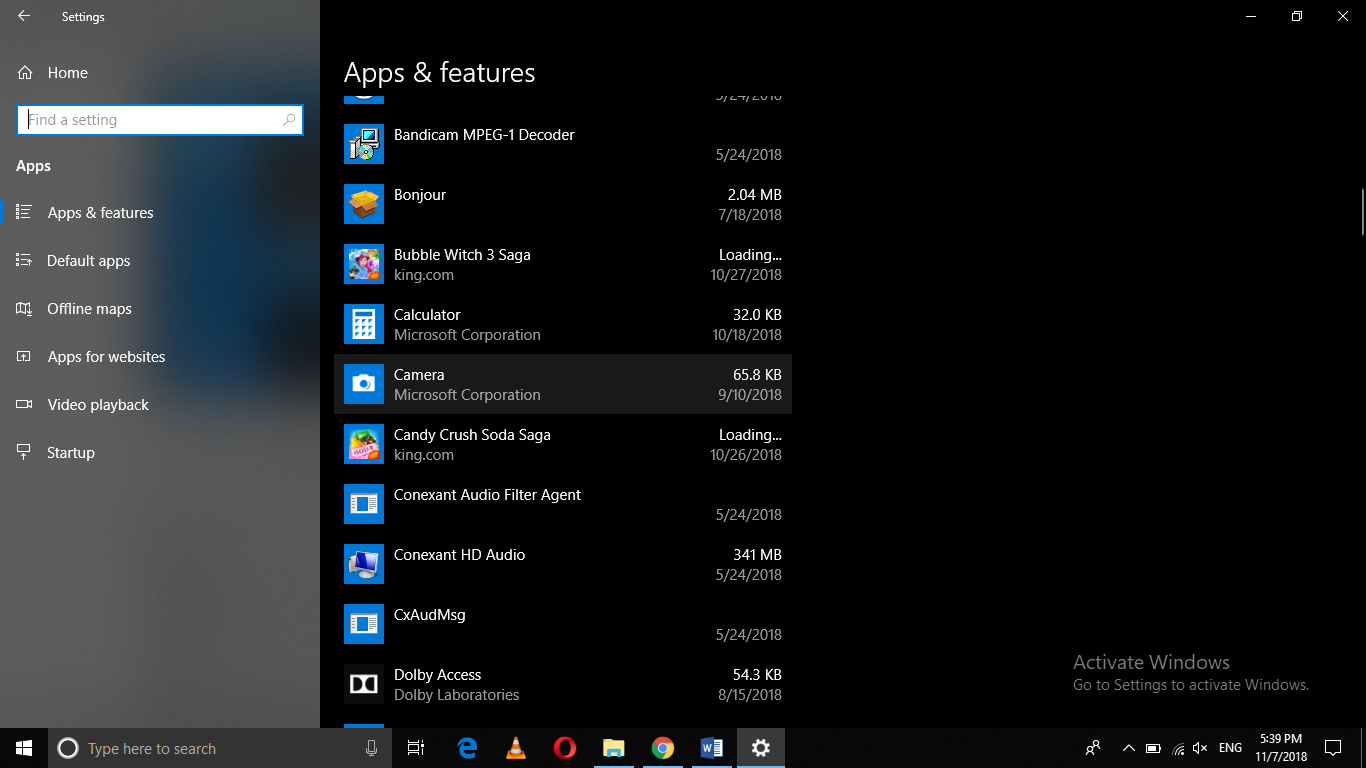
Task: Click the 341 MB size value
Action: tap(757, 555)
